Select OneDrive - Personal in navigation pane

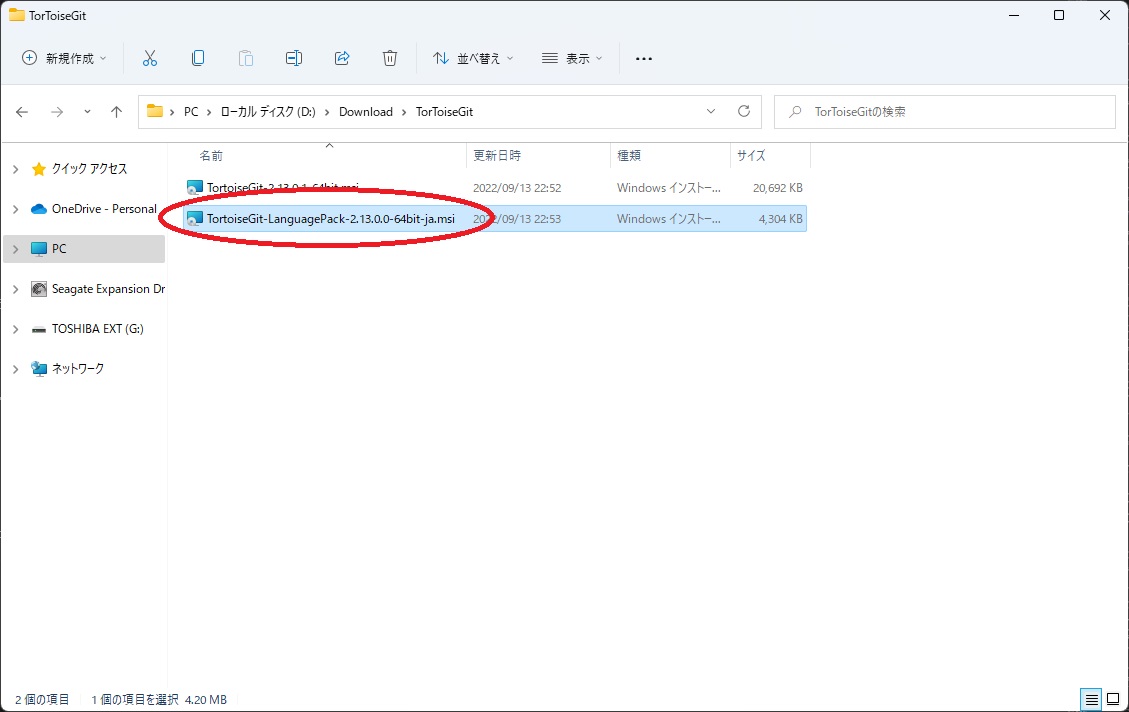coord(84,209)
